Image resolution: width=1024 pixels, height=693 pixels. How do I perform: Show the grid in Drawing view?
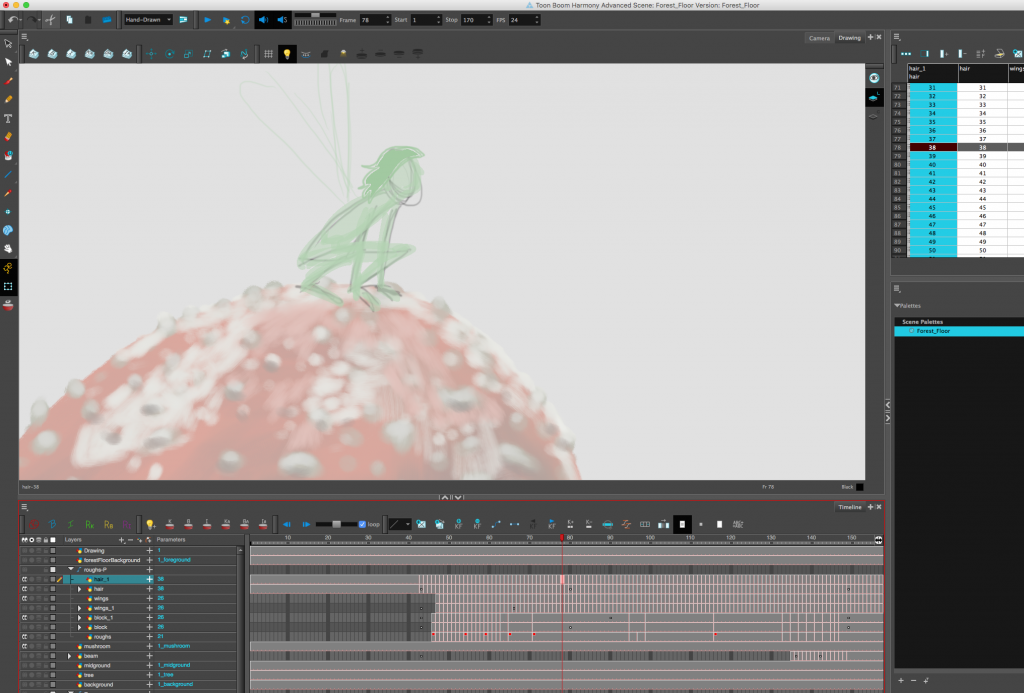pos(267,53)
